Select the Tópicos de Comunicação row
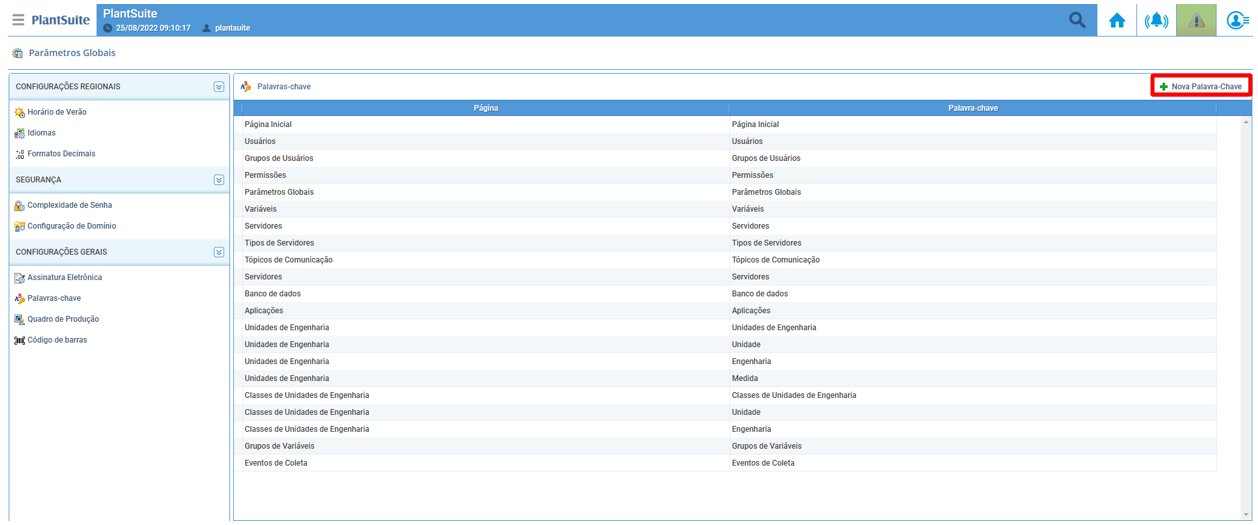 [x=727, y=260]
